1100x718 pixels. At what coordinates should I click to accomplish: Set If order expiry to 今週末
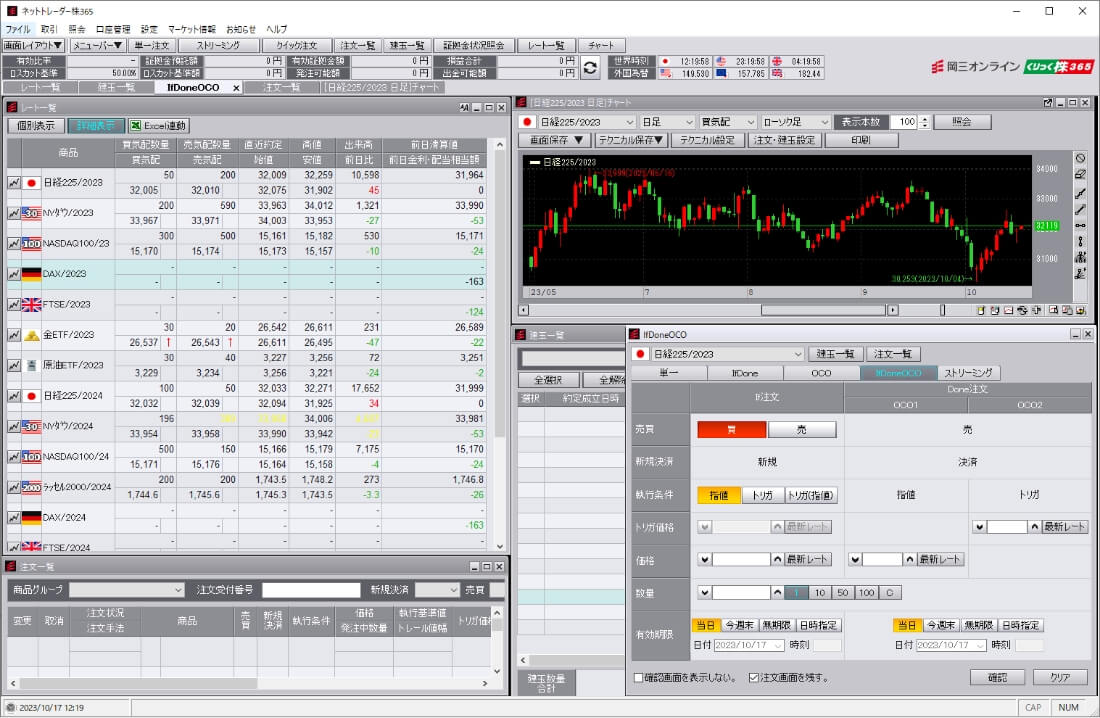739,625
